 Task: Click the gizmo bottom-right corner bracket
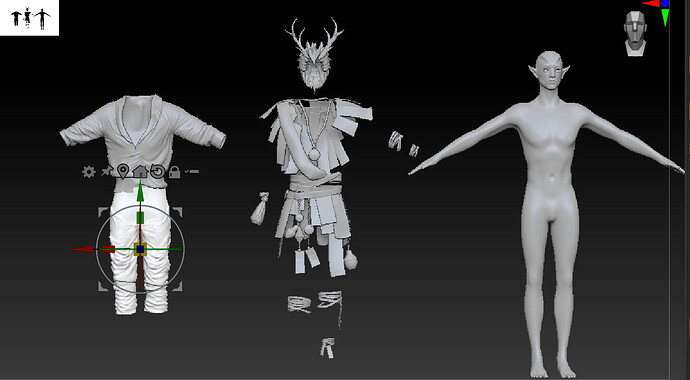coord(177,286)
